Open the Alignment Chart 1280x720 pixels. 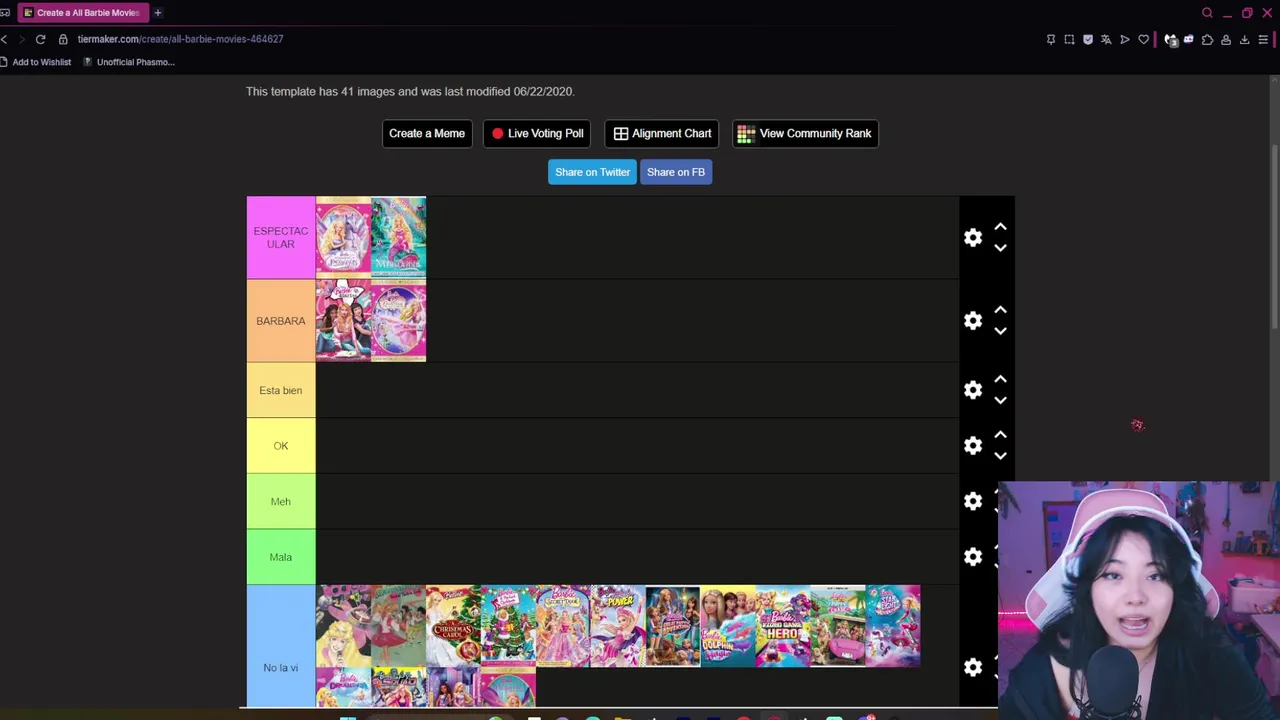click(662, 133)
